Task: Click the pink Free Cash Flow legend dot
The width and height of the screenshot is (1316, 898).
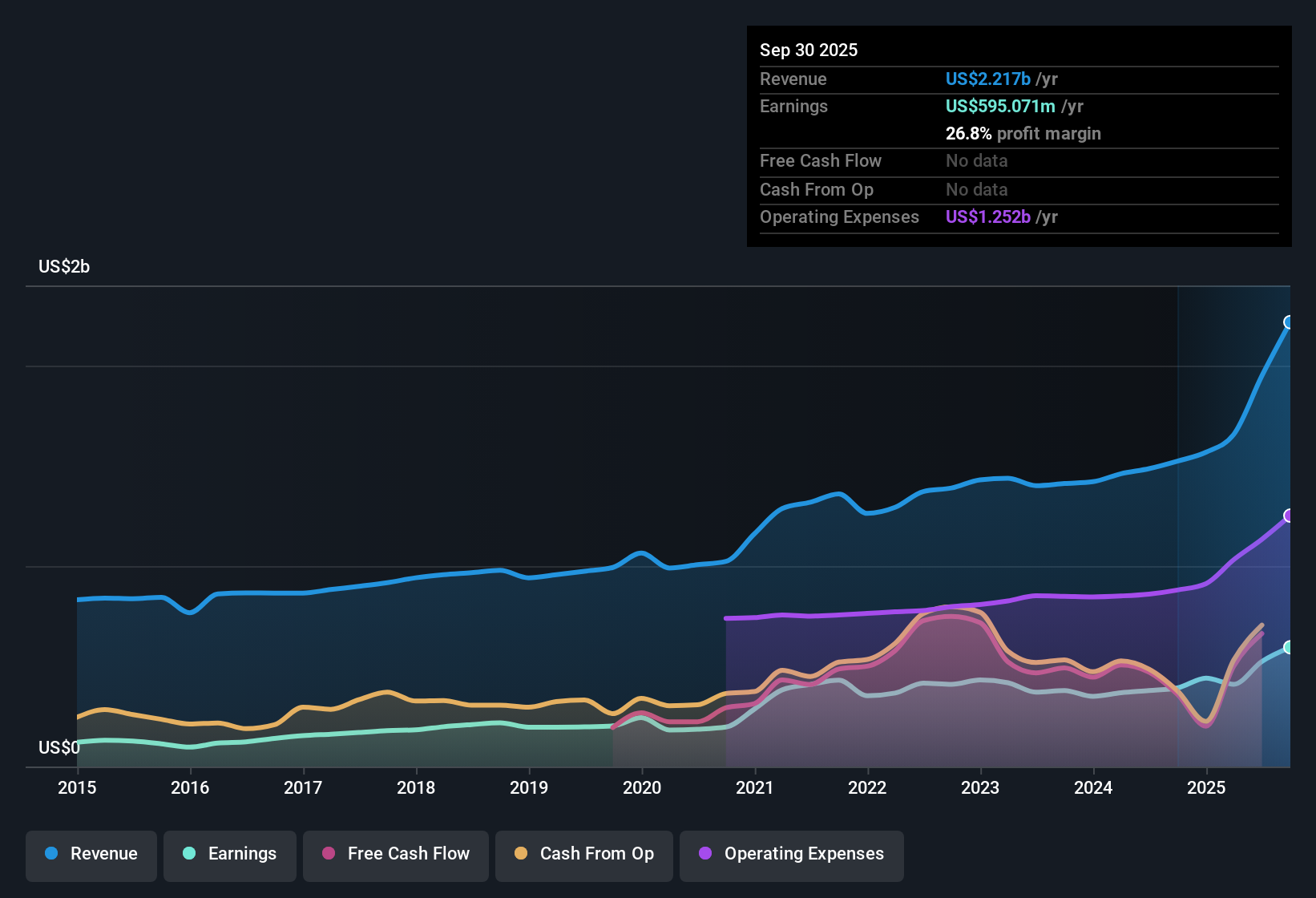Action: click(328, 854)
